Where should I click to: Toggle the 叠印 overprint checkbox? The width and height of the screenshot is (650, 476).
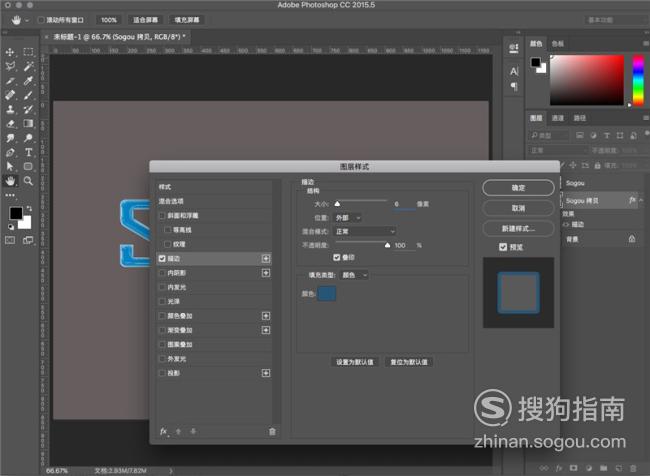(x=337, y=257)
